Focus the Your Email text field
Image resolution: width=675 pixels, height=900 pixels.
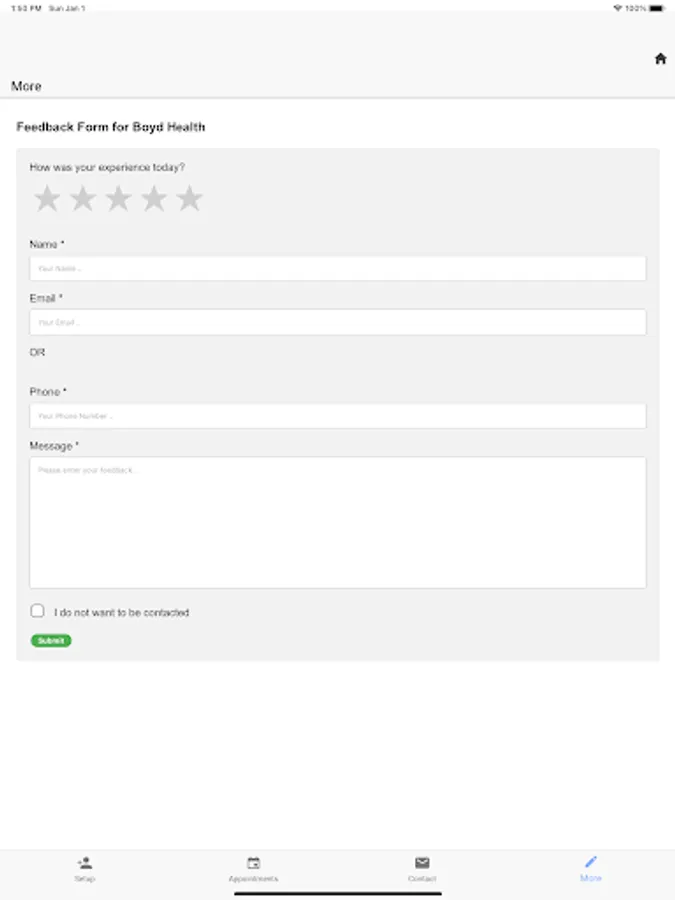point(337,323)
